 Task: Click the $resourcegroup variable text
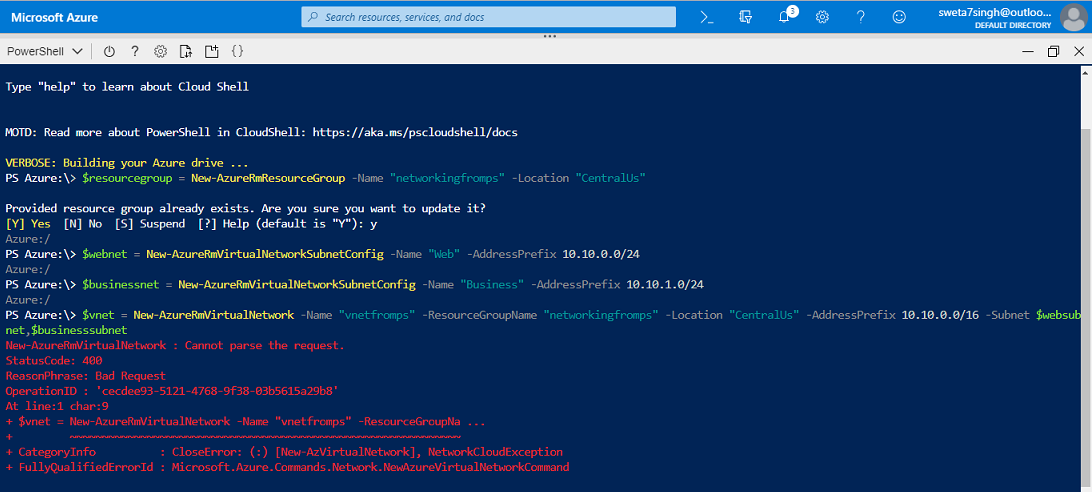tap(127, 178)
